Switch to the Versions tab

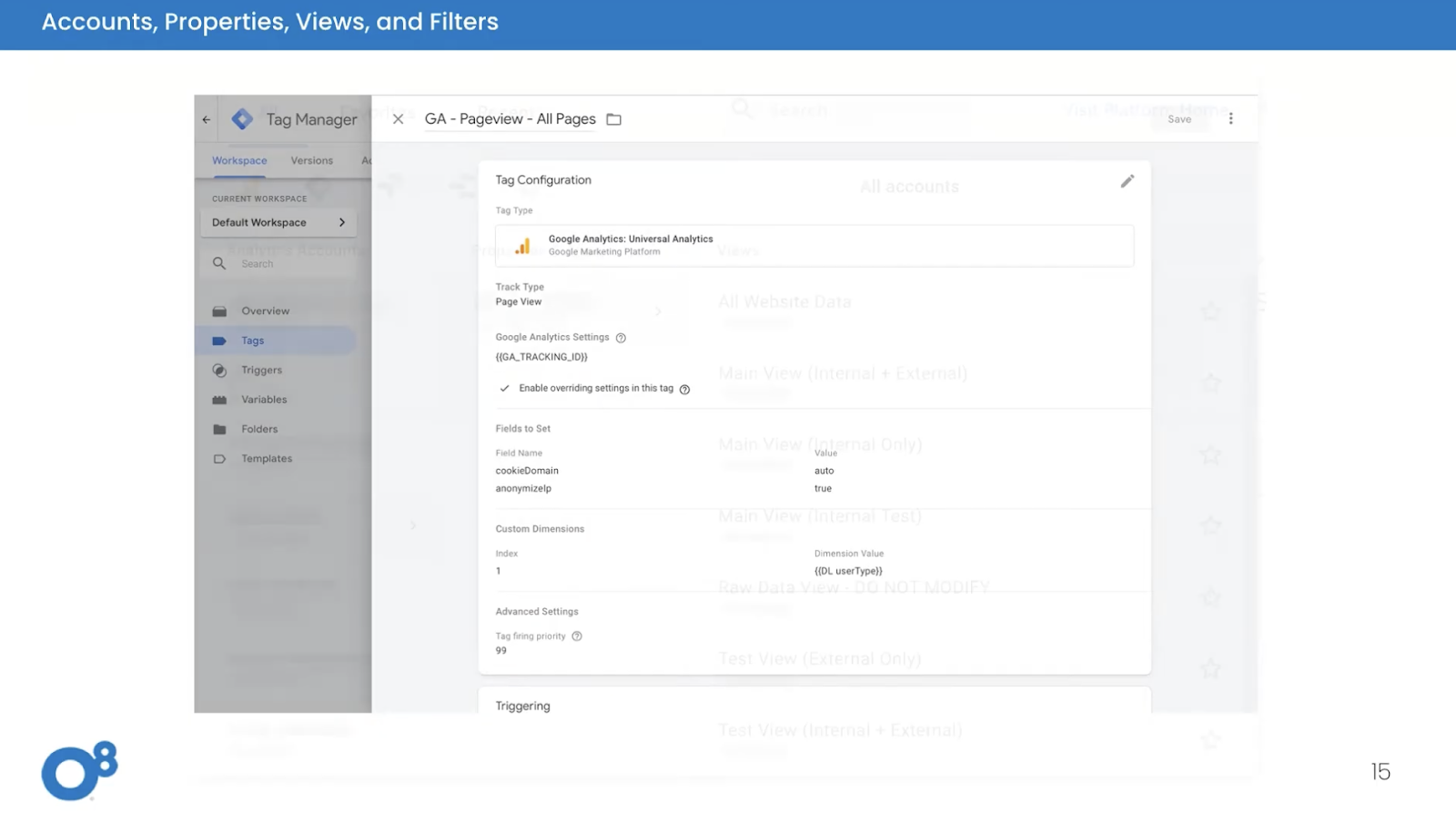(312, 160)
